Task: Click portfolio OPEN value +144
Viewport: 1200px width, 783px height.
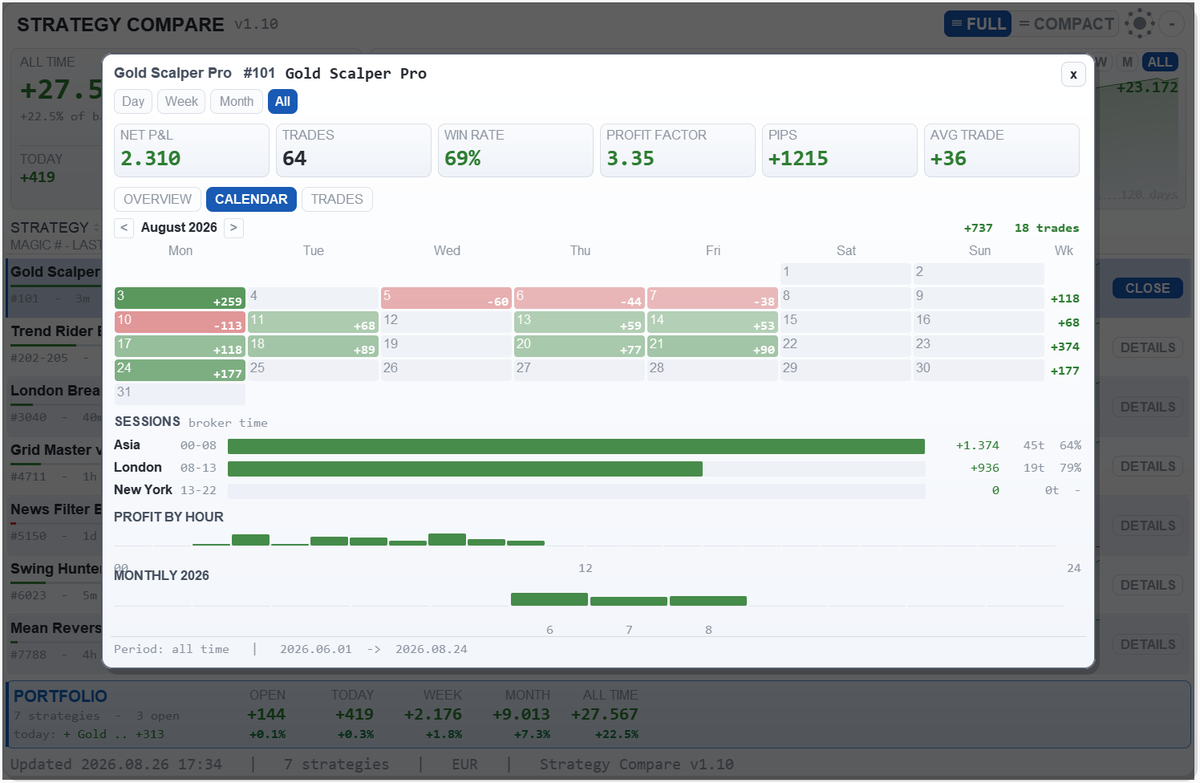Action: click(267, 715)
